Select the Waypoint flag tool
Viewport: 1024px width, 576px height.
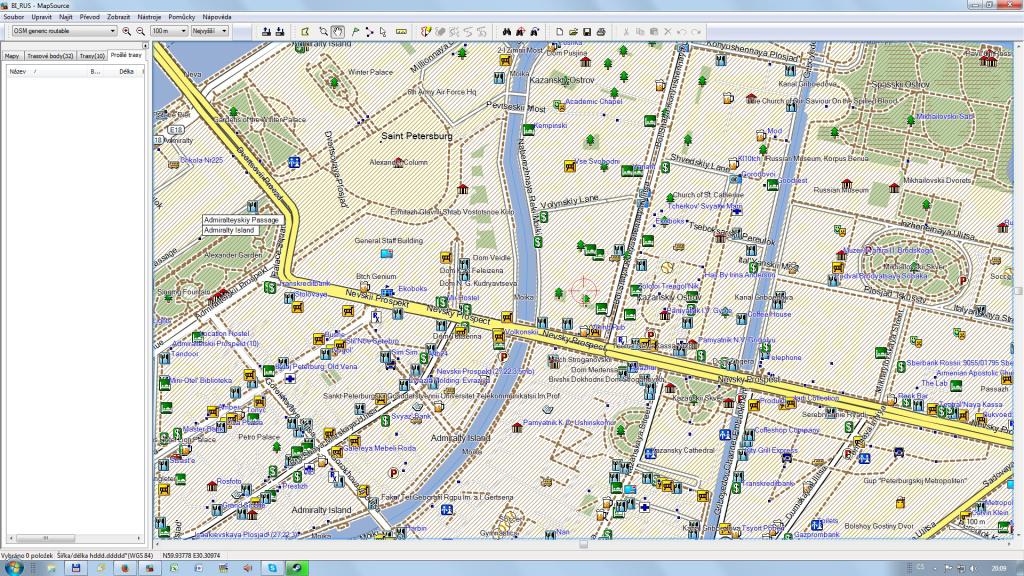[x=355, y=31]
